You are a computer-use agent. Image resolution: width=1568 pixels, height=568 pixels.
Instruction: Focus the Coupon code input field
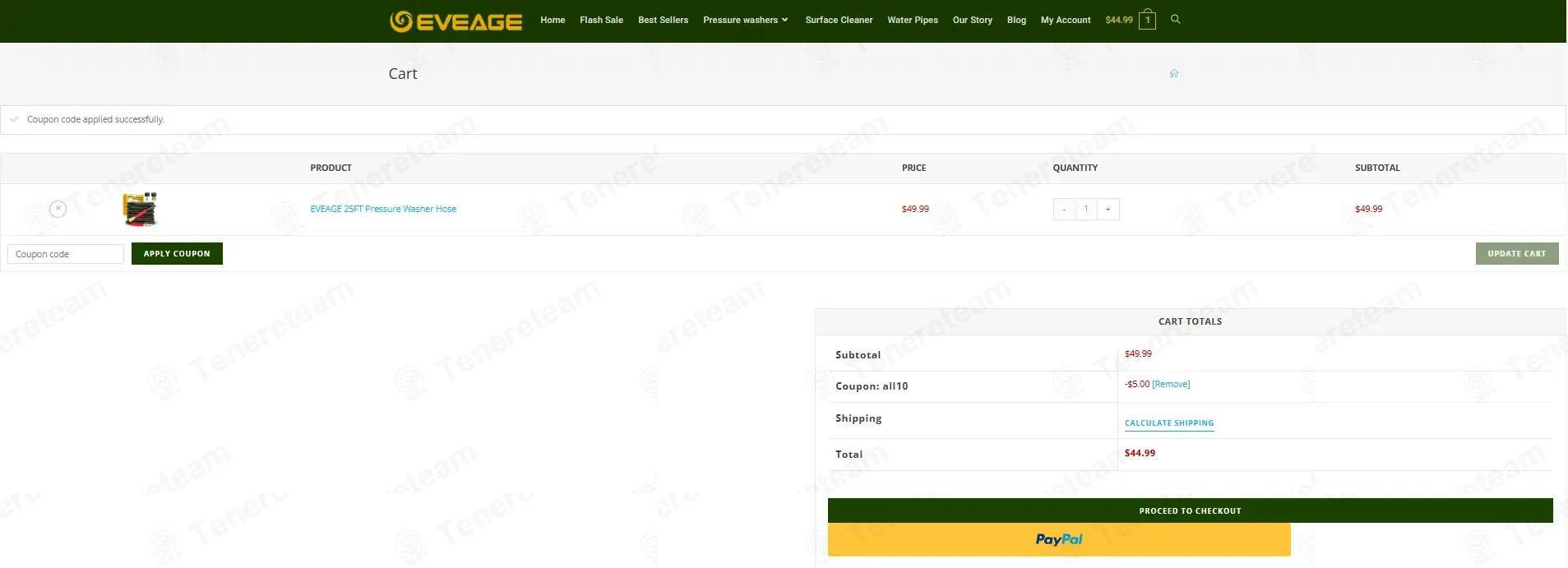click(66, 254)
